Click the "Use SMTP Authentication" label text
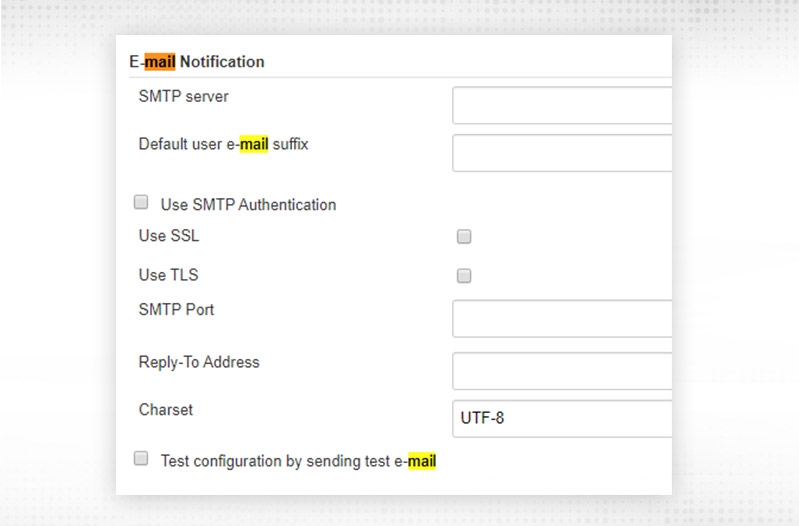This screenshot has height=526, width=799. coord(248,205)
